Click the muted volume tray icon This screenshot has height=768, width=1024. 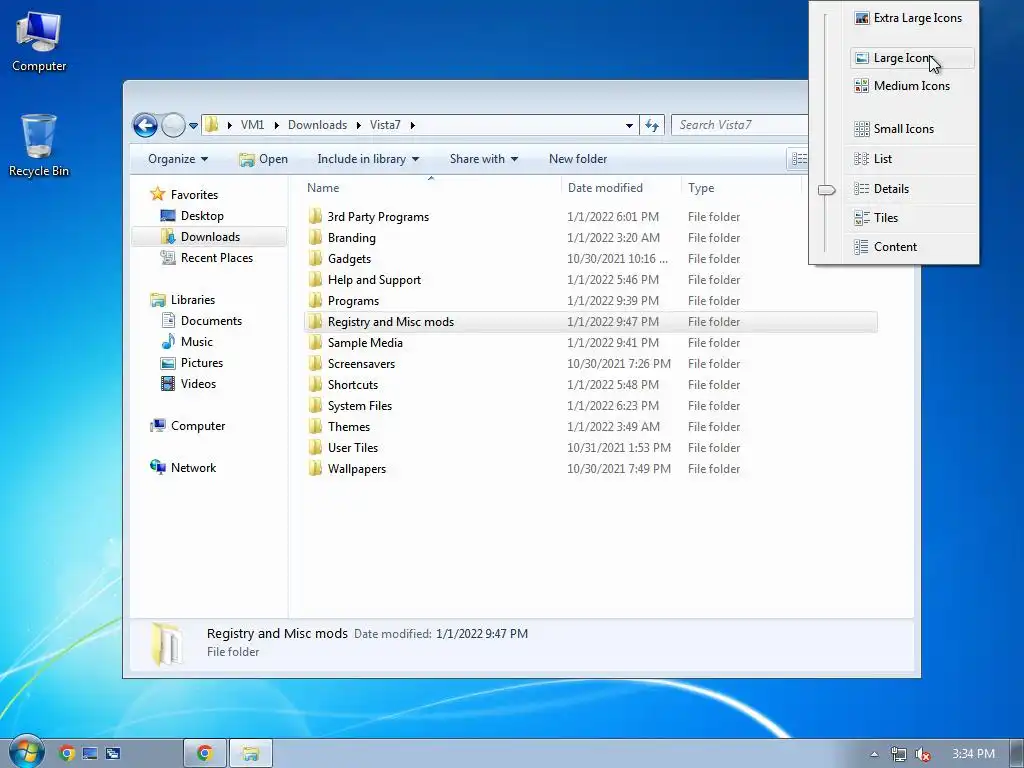pos(923,754)
